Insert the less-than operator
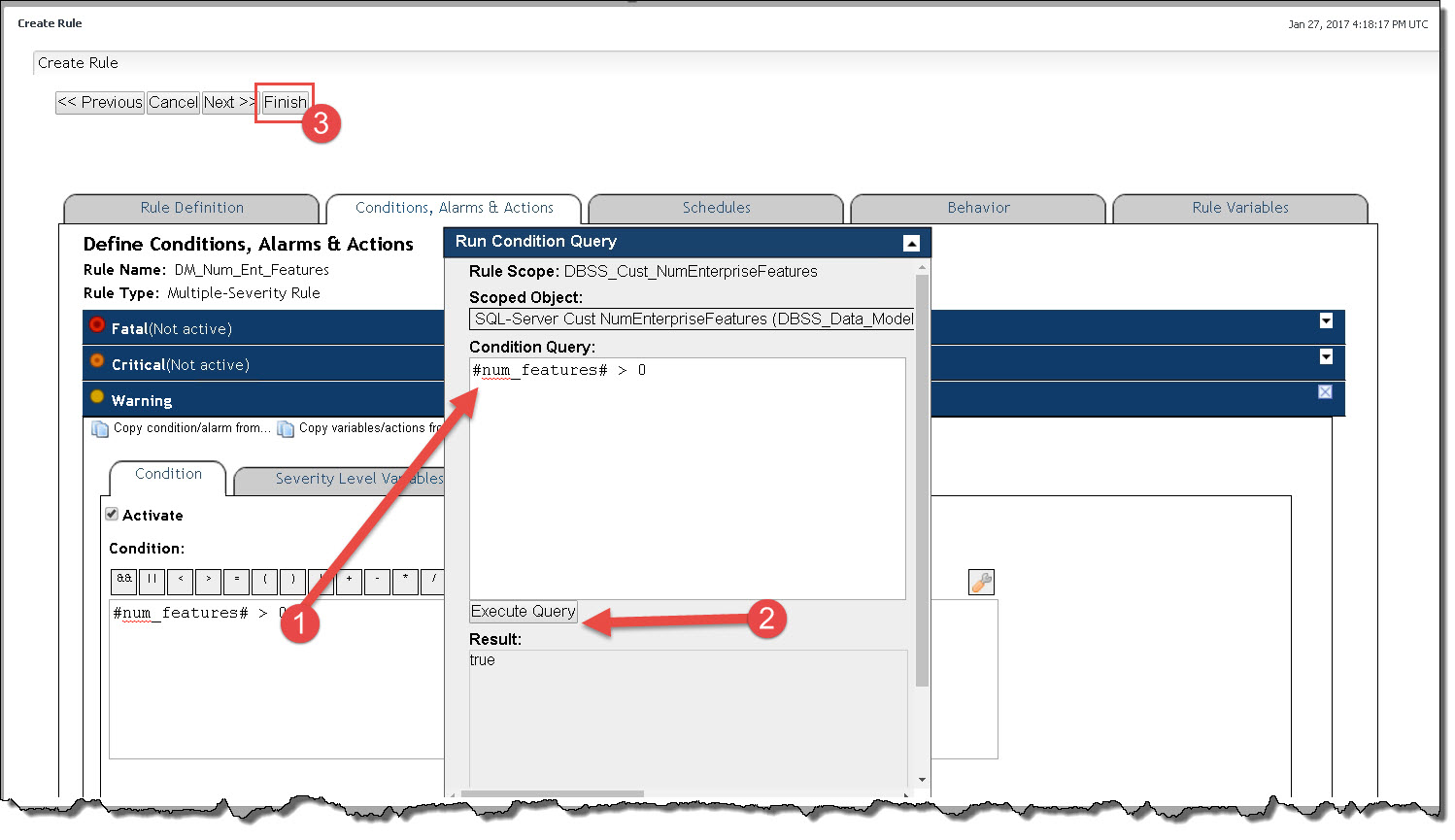This screenshot has height=840, width=1455. (181, 581)
